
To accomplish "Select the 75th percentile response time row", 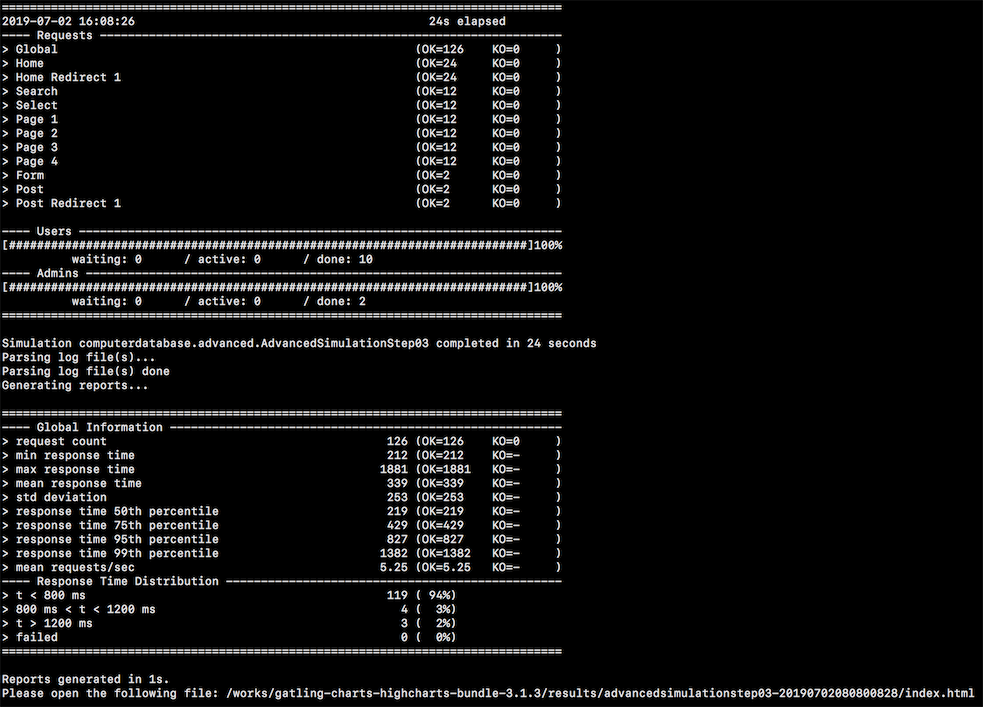I will (x=281, y=525).
